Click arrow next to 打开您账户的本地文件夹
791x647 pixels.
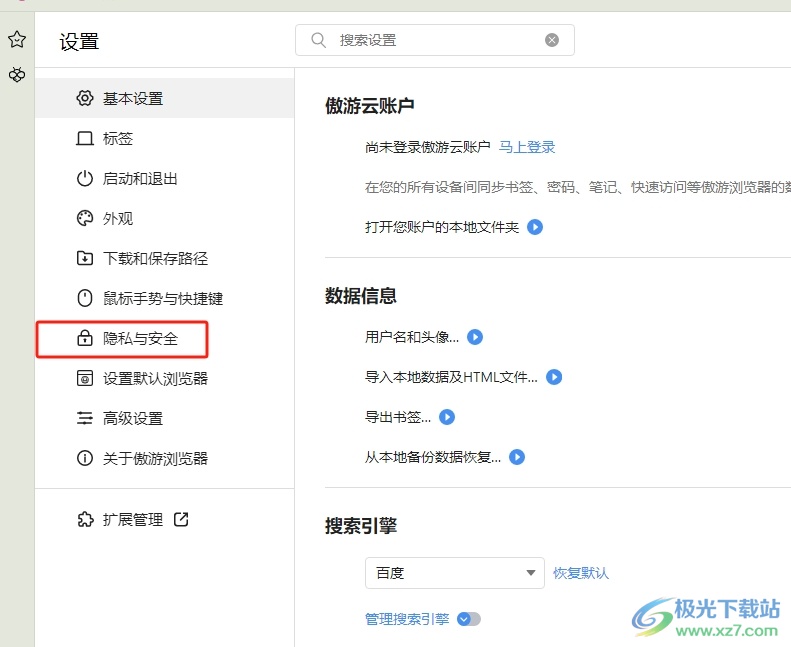535,227
